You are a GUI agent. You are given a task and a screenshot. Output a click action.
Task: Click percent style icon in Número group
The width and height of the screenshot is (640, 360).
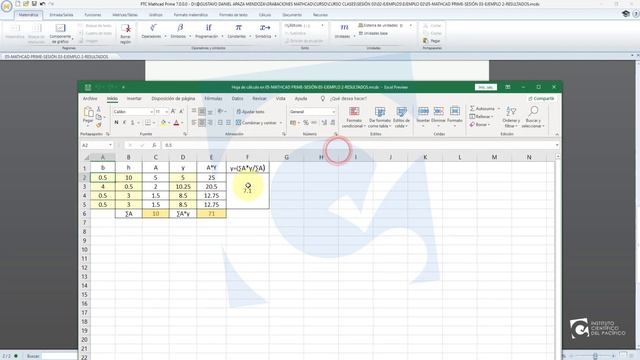[x=305, y=122]
